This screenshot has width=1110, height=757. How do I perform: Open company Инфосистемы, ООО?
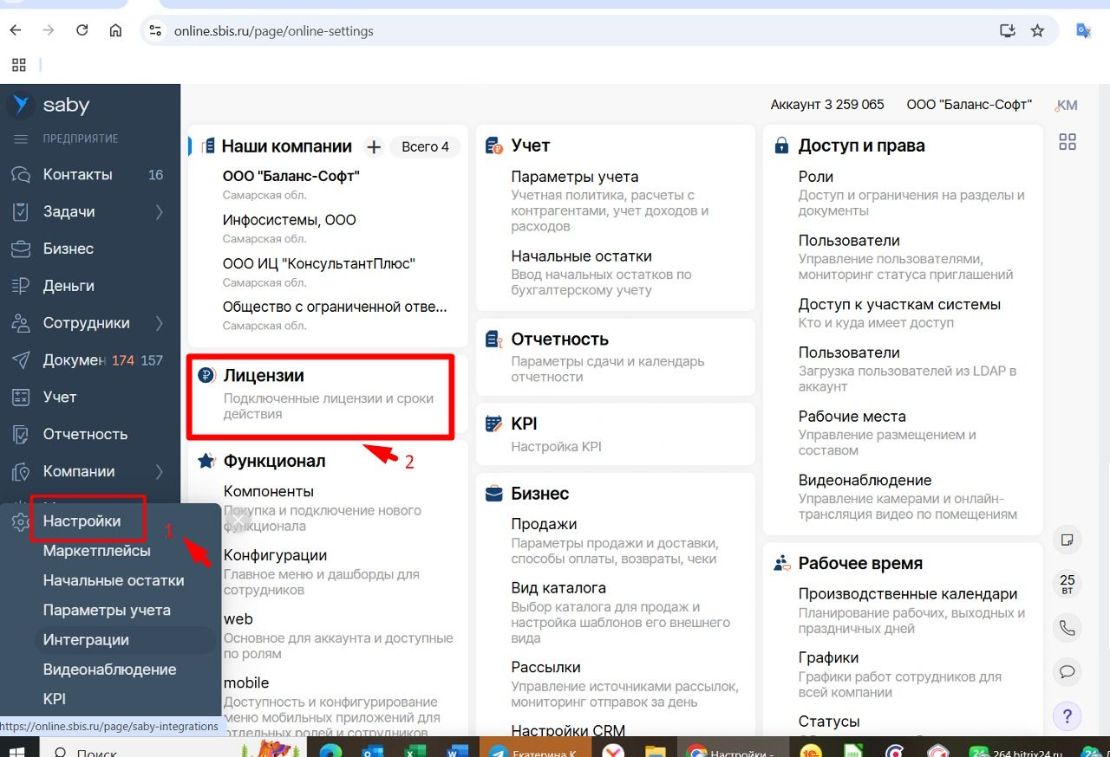point(289,220)
